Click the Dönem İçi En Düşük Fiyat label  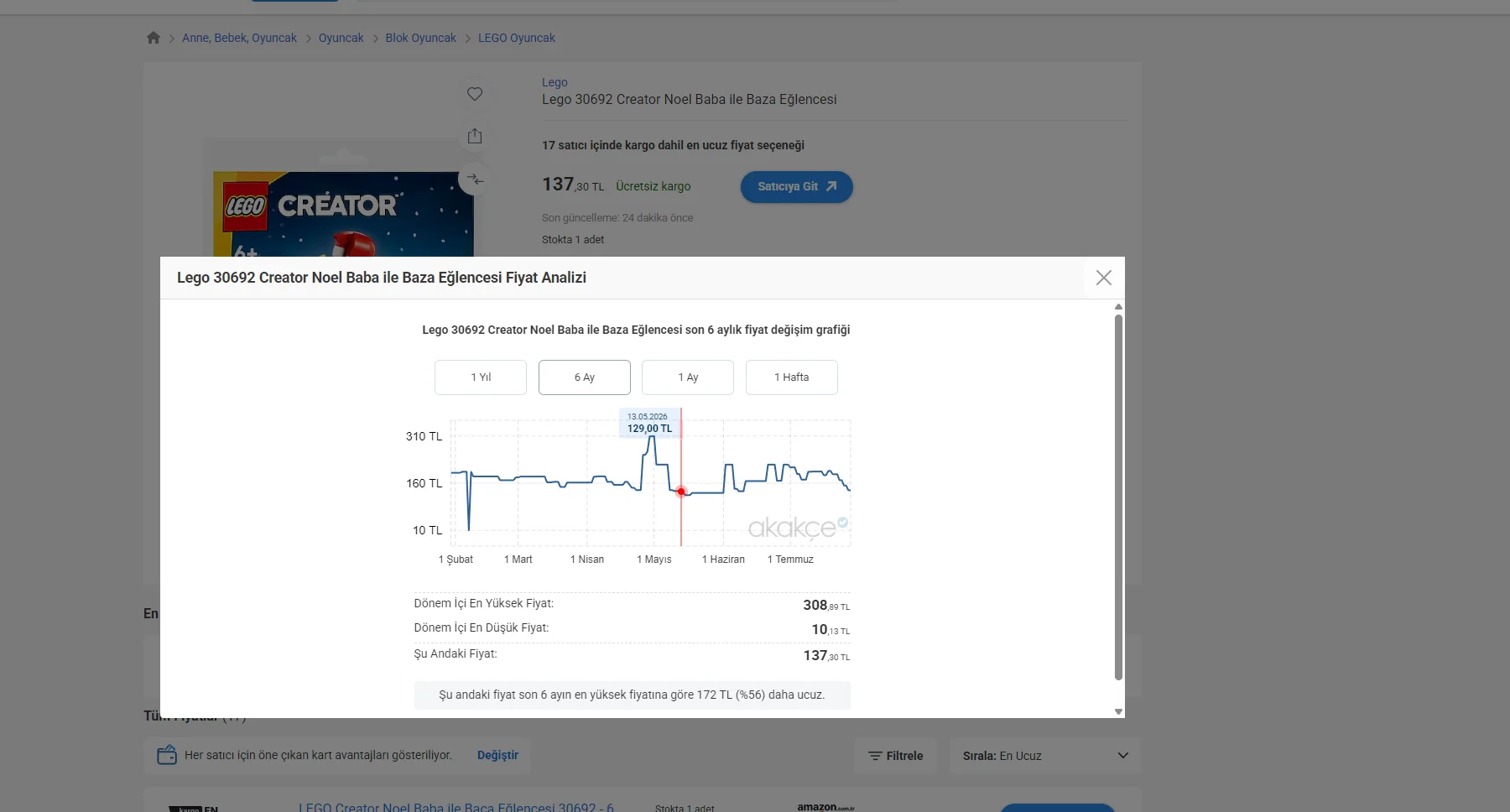482,627
